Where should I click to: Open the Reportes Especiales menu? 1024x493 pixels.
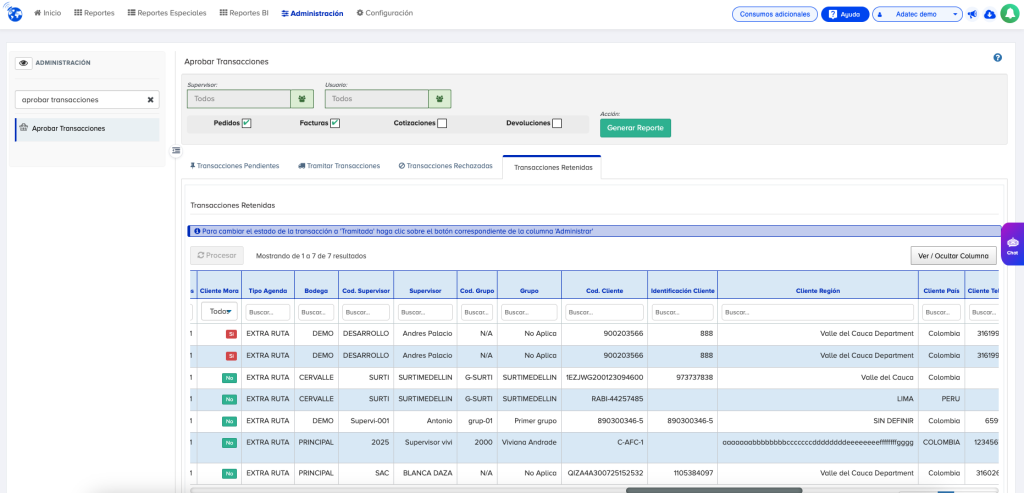click(x=167, y=13)
